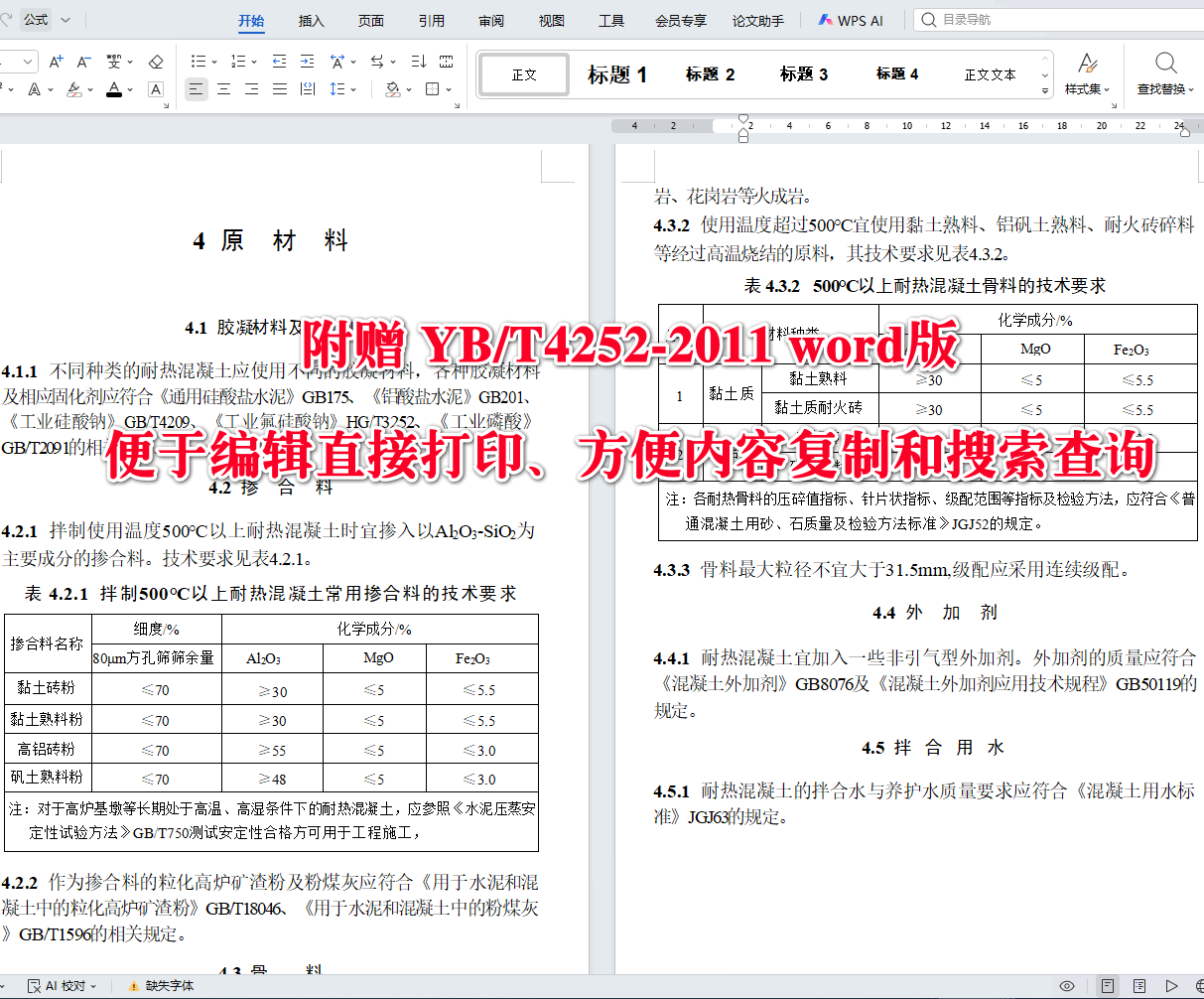Clear formatting with the eraser icon
This screenshot has width=1204, height=999.
click(156, 62)
